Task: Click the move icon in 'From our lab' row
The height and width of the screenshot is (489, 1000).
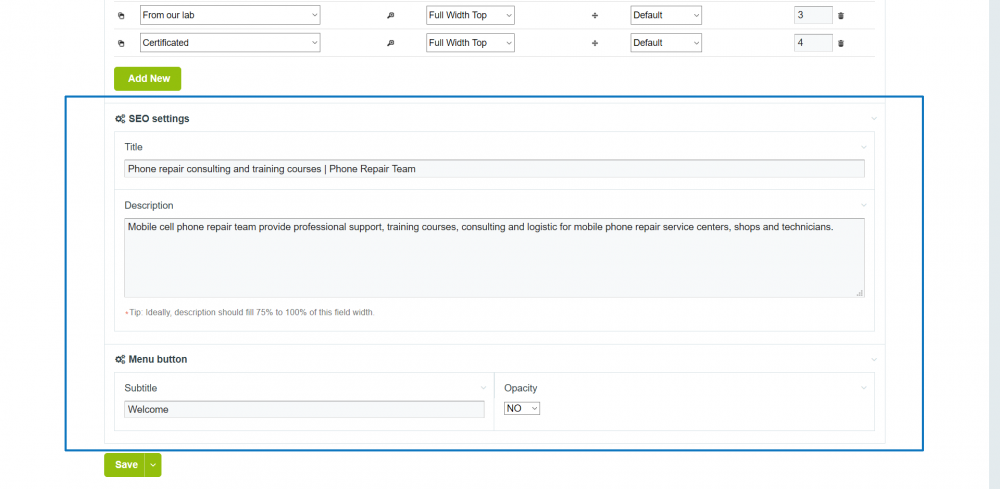Action: [x=594, y=16]
